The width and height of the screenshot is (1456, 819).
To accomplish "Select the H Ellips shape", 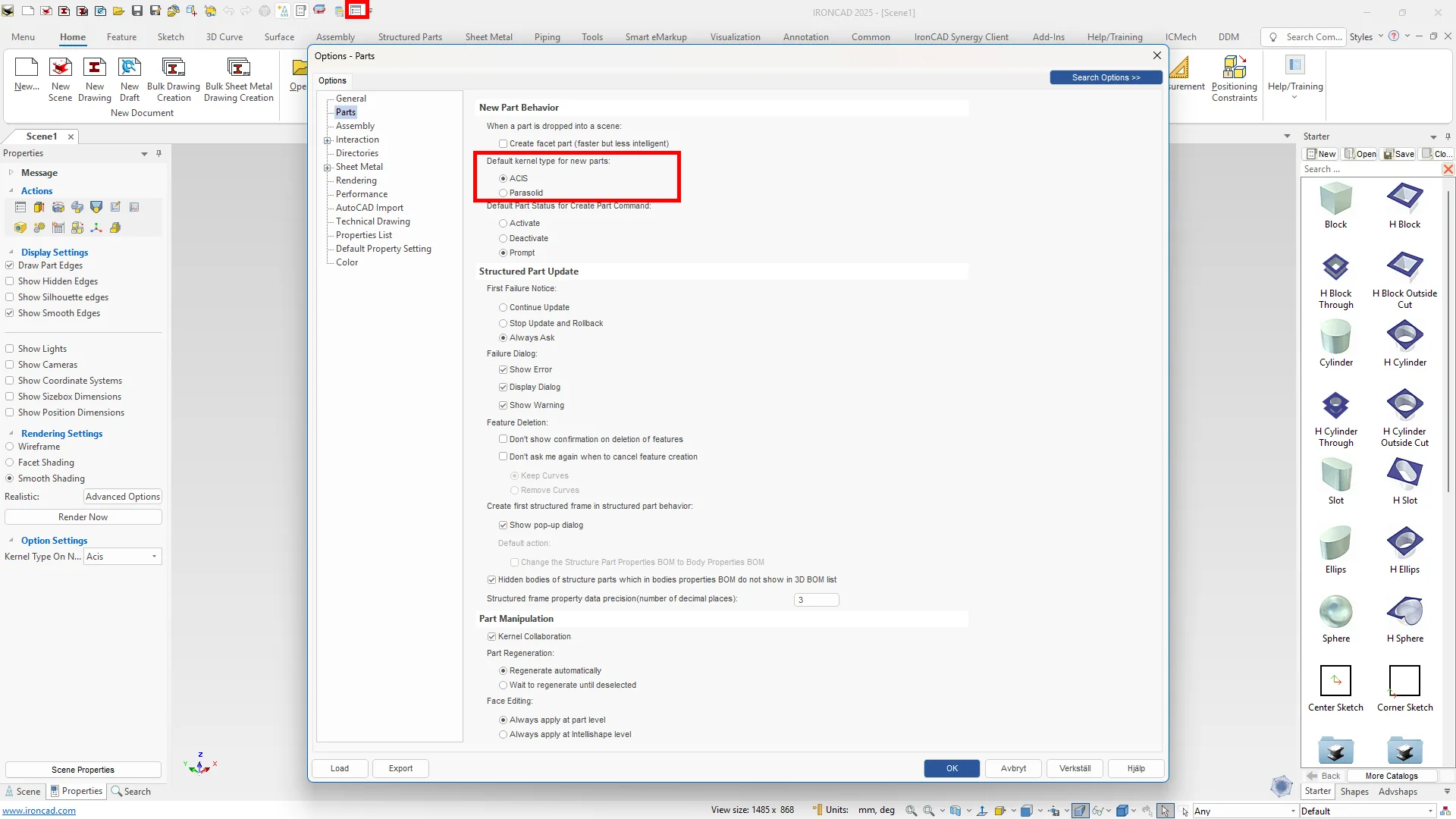I will (x=1404, y=551).
